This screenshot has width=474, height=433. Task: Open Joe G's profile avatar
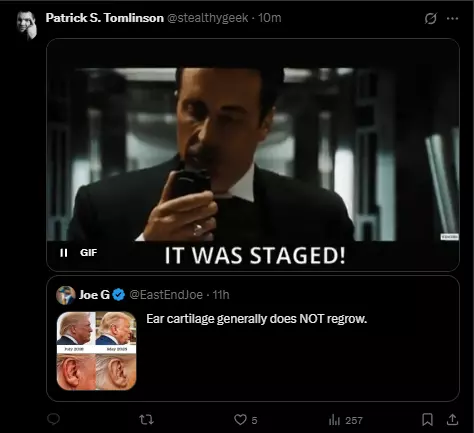tap(66, 295)
